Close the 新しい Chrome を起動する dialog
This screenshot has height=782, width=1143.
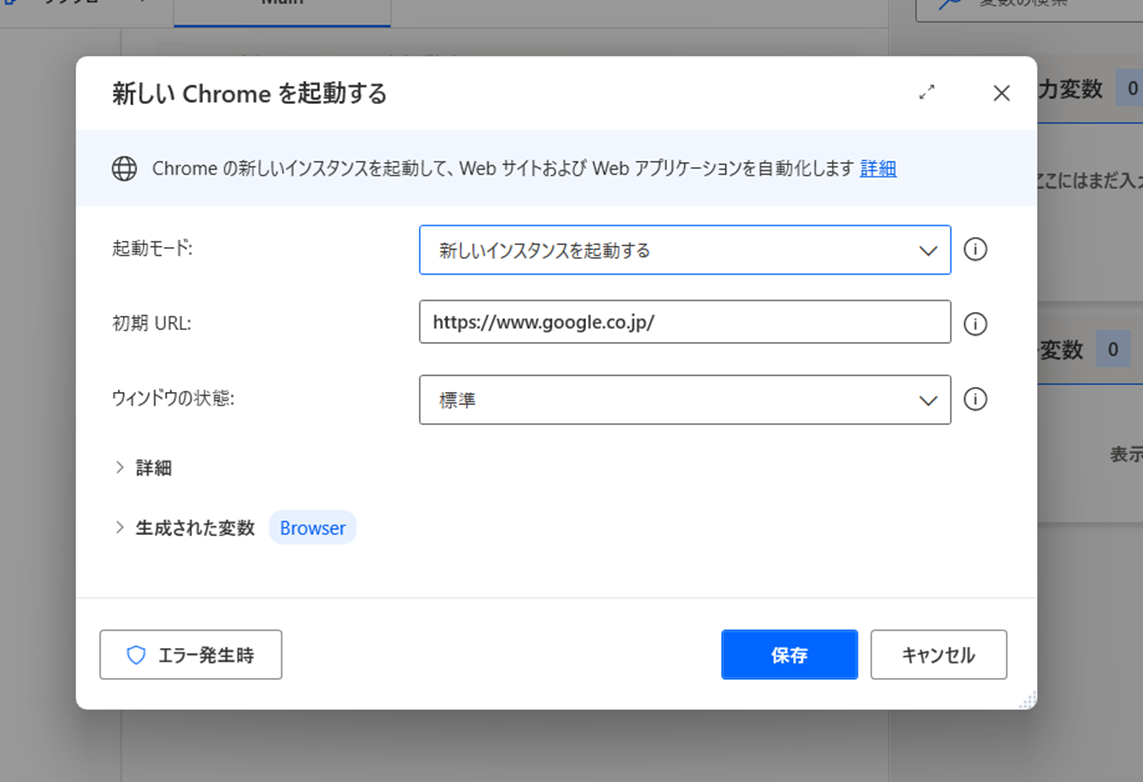coord(1002,93)
